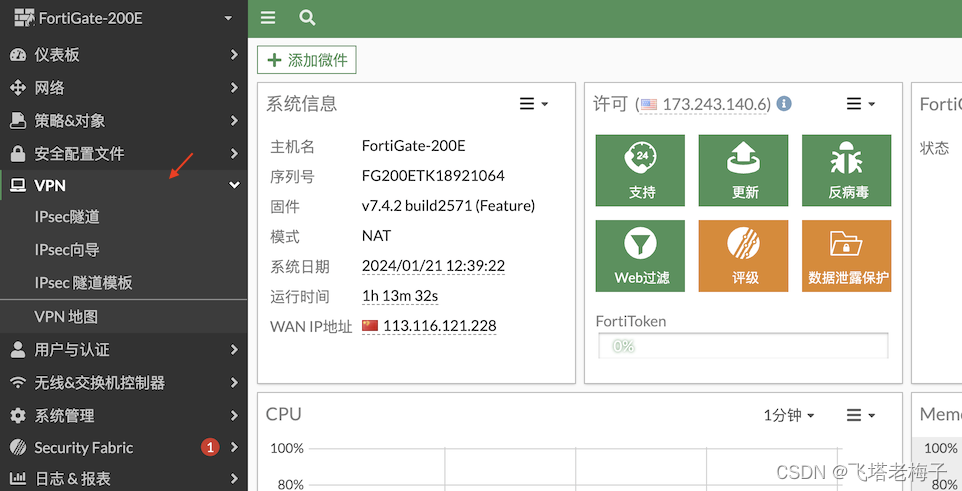Click the license server address 173.243.140.6
This screenshot has height=491, width=962.
click(x=714, y=104)
